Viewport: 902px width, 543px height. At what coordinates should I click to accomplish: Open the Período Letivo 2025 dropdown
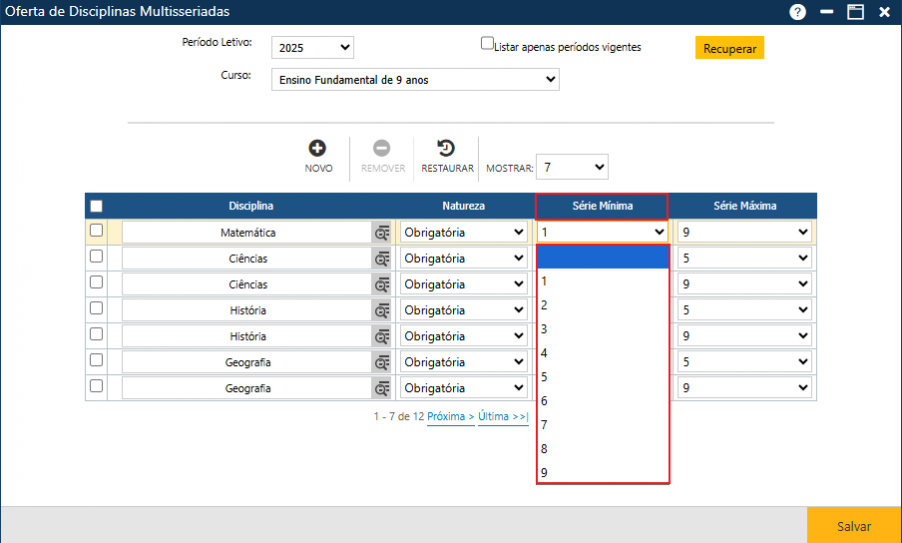(312, 48)
